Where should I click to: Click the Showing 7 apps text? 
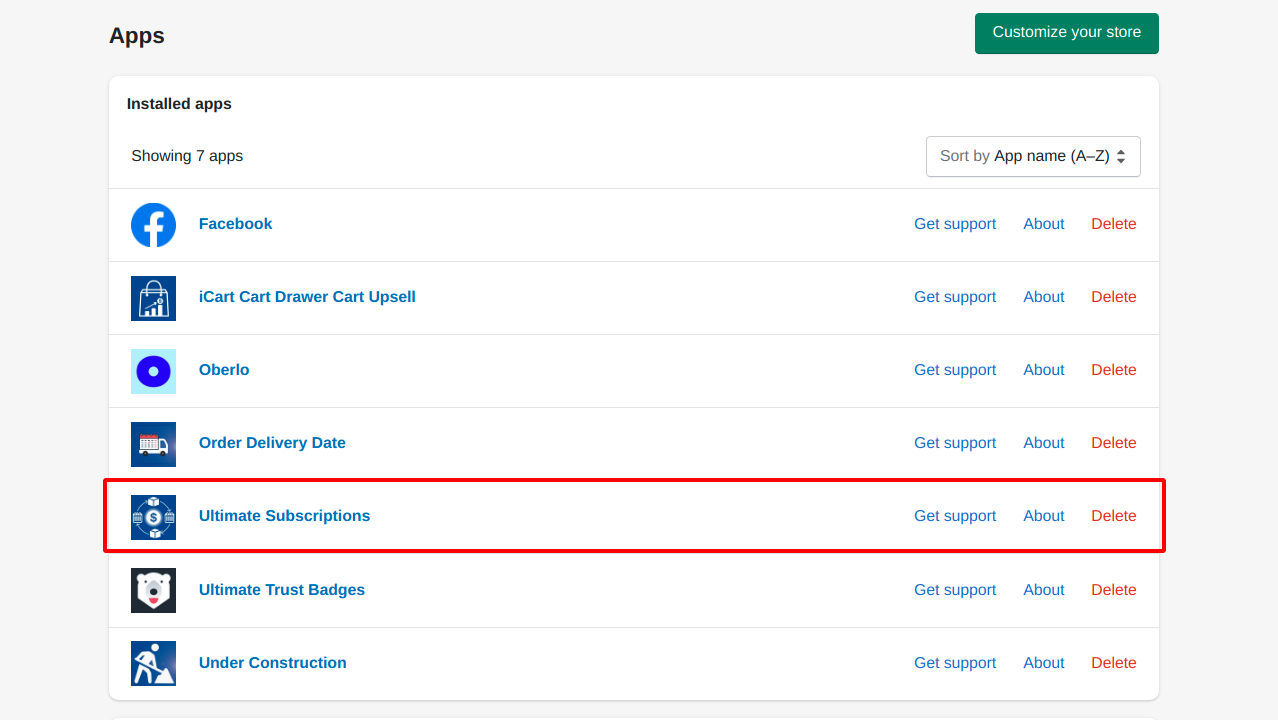tap(187, 156)
